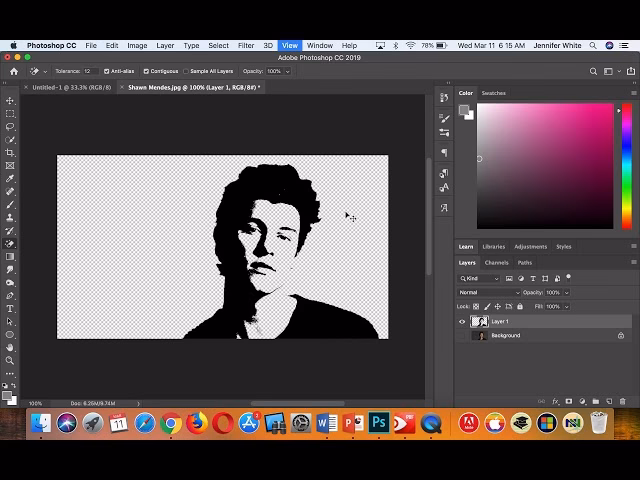The width and height of the screenshot is (640, 480).
Task: Open the layer Fill dropdown arrow
Action: 567,307
